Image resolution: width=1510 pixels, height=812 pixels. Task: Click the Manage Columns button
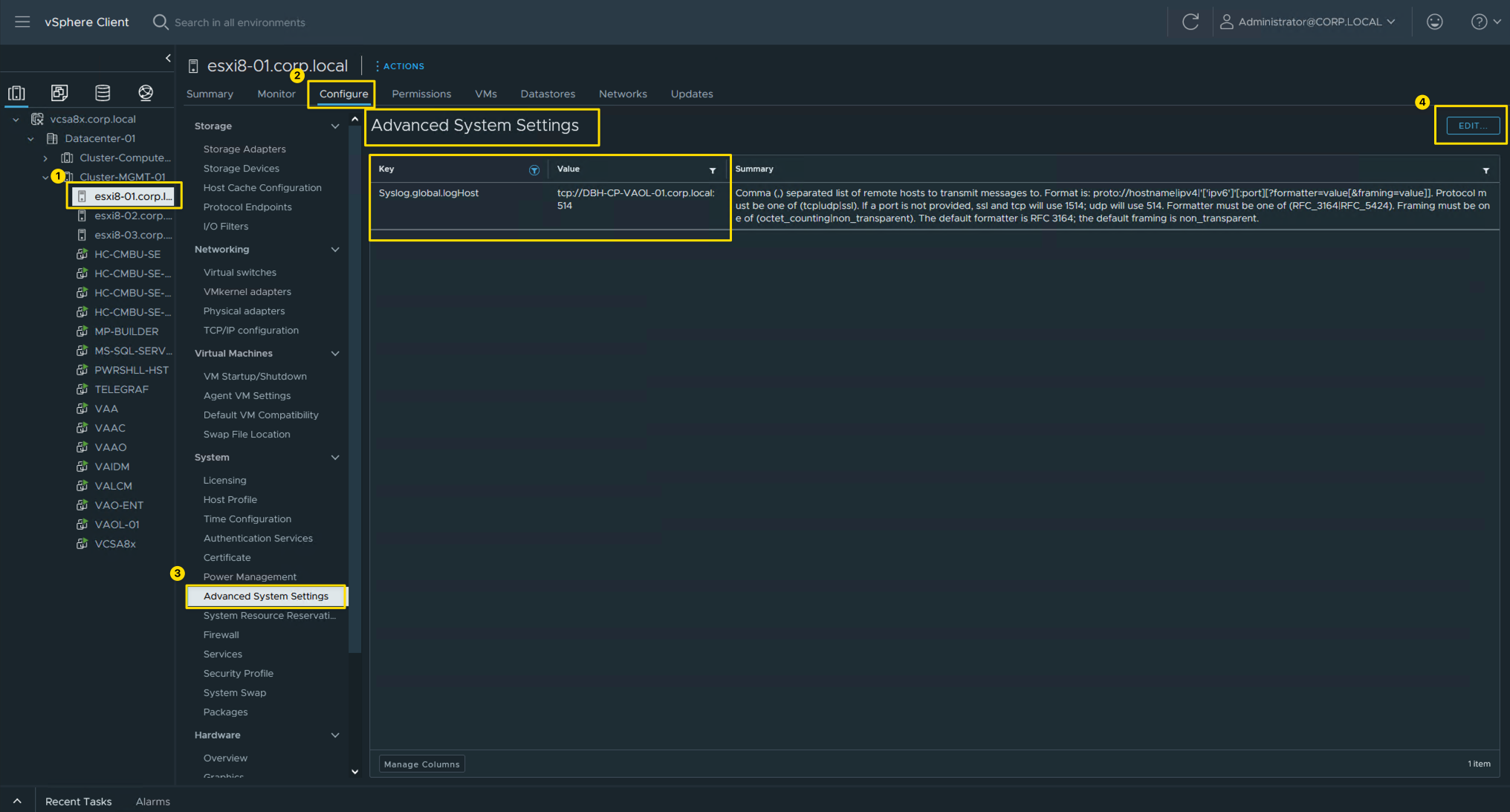pos(421,764)
